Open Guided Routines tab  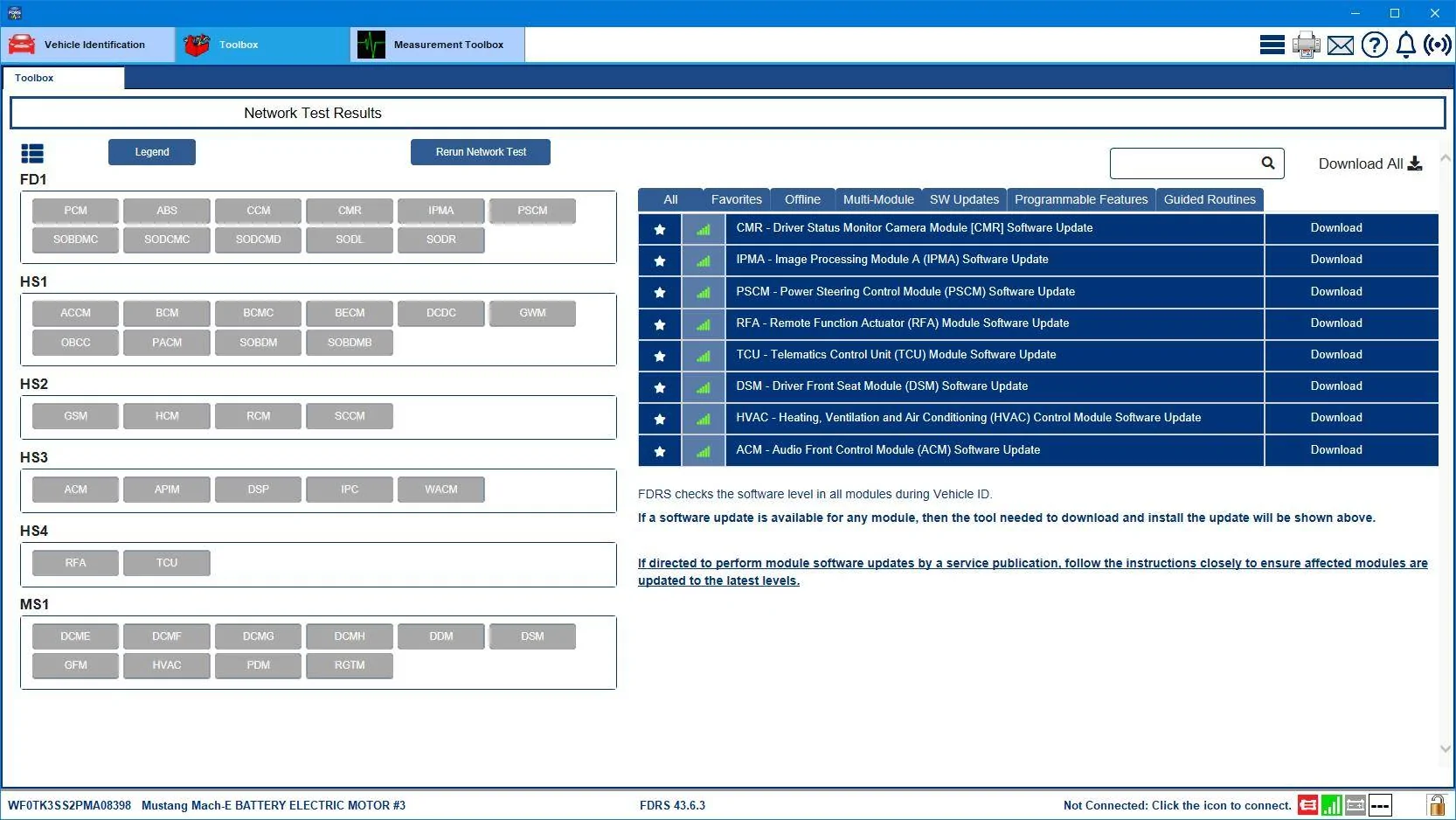coord(1210,199)
